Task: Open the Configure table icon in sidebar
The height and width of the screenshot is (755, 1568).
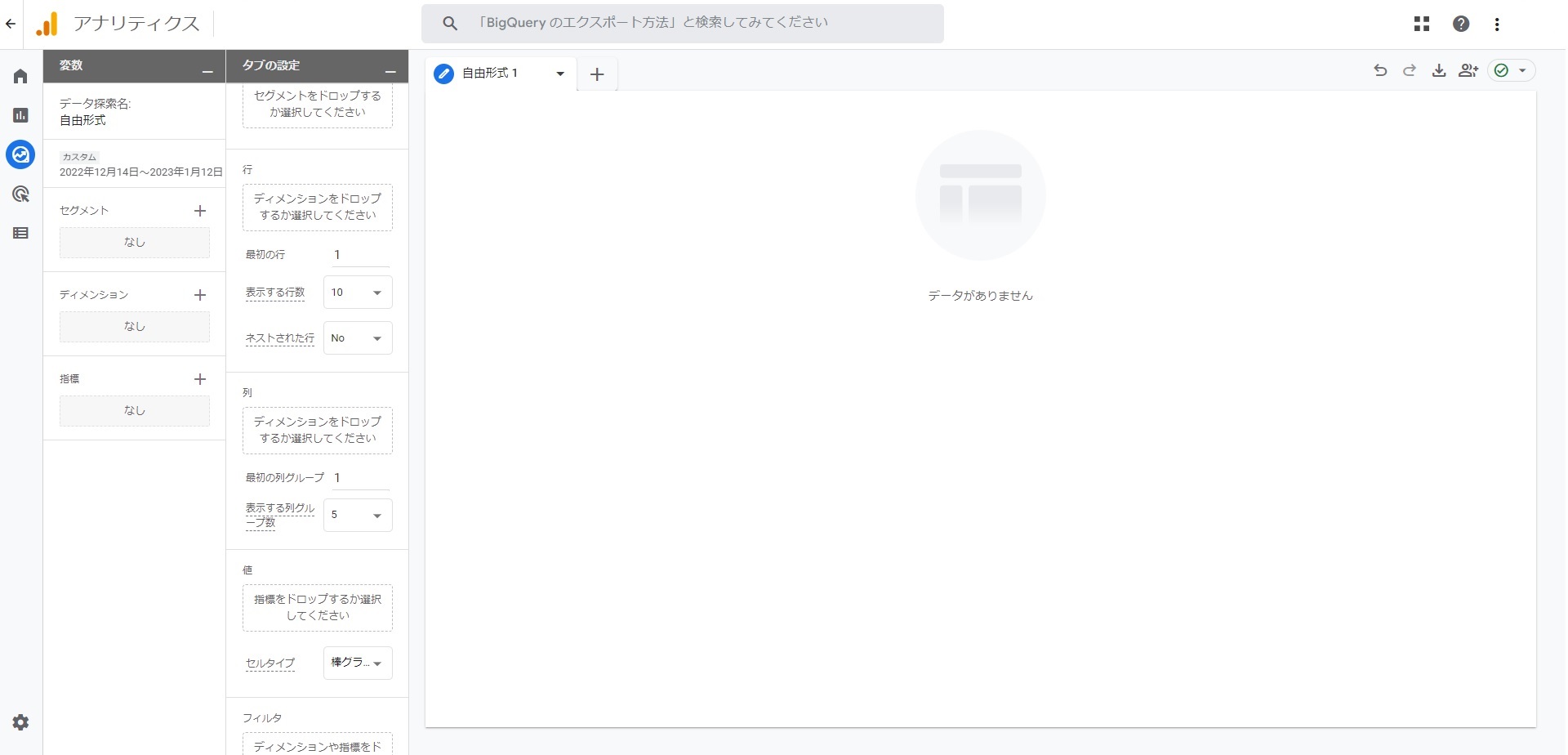Action: (x=21, y=233)
